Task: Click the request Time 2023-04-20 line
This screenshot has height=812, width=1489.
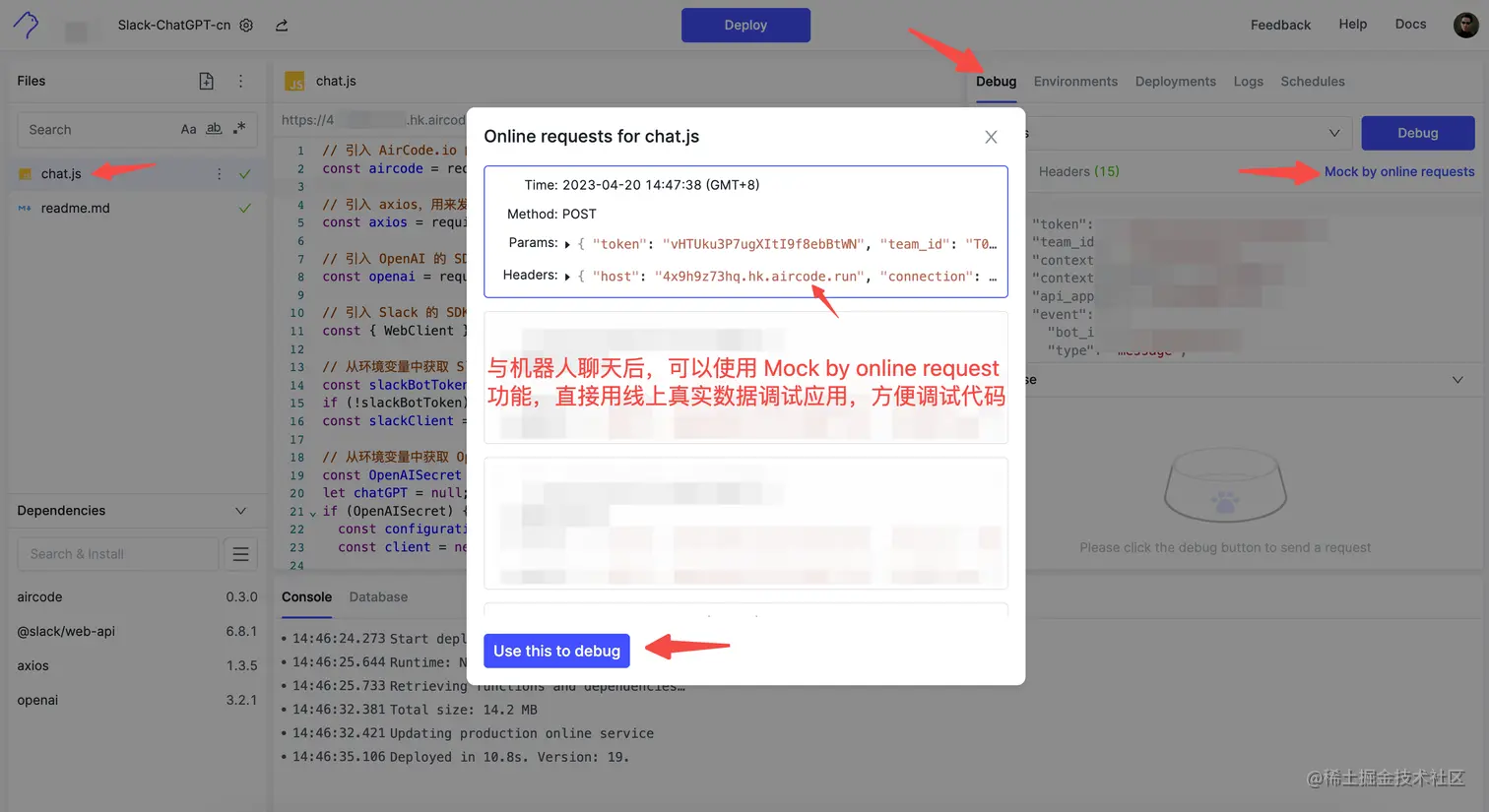Action: point(642,185)
